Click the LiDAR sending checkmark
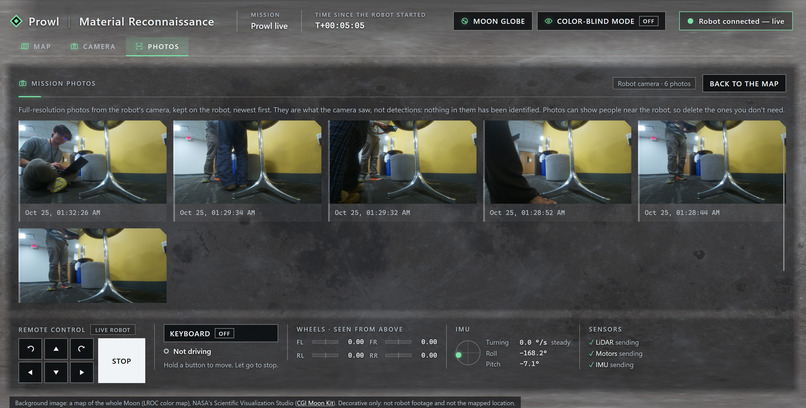The image size is (806, 408). coord(592,342)
